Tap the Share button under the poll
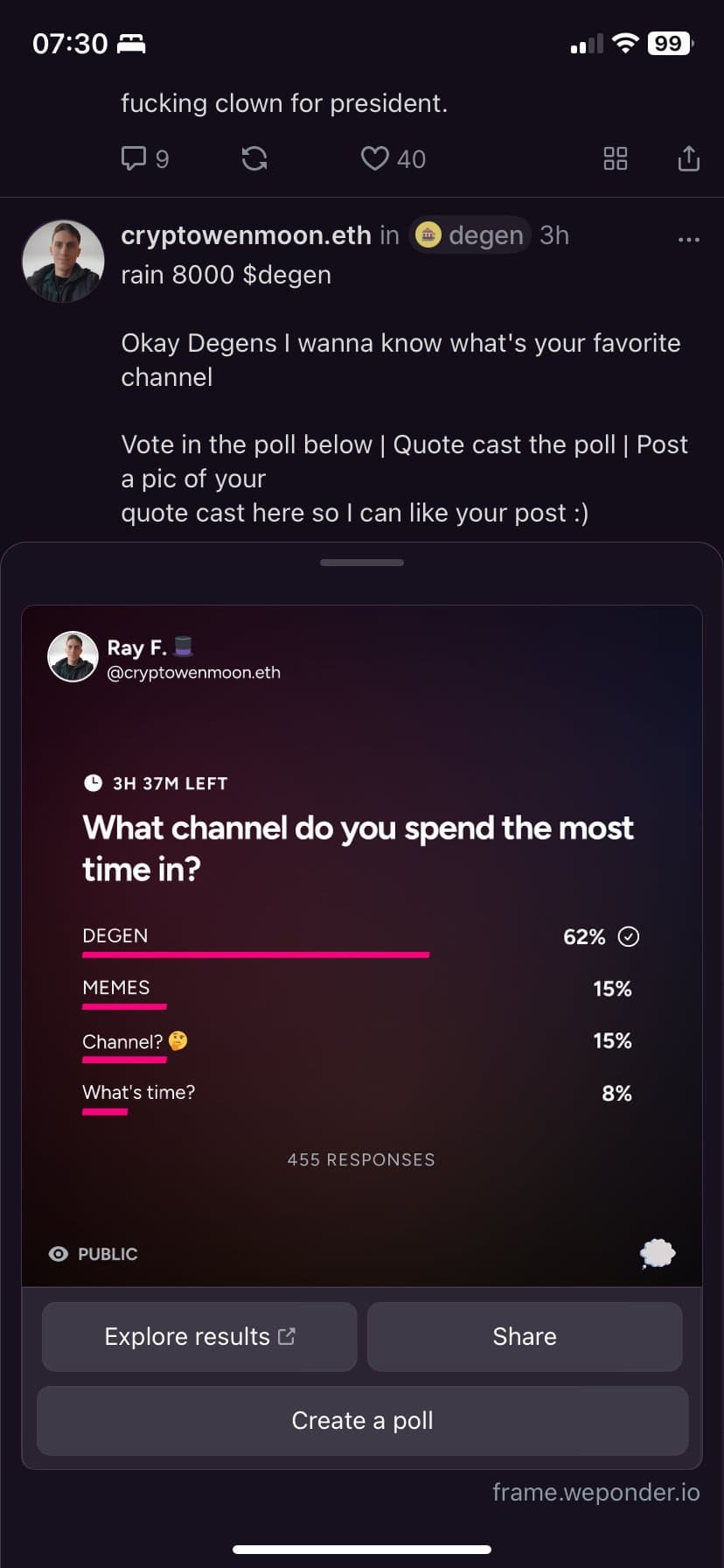Viewport: 724px width, 1568px height. 525,1336
